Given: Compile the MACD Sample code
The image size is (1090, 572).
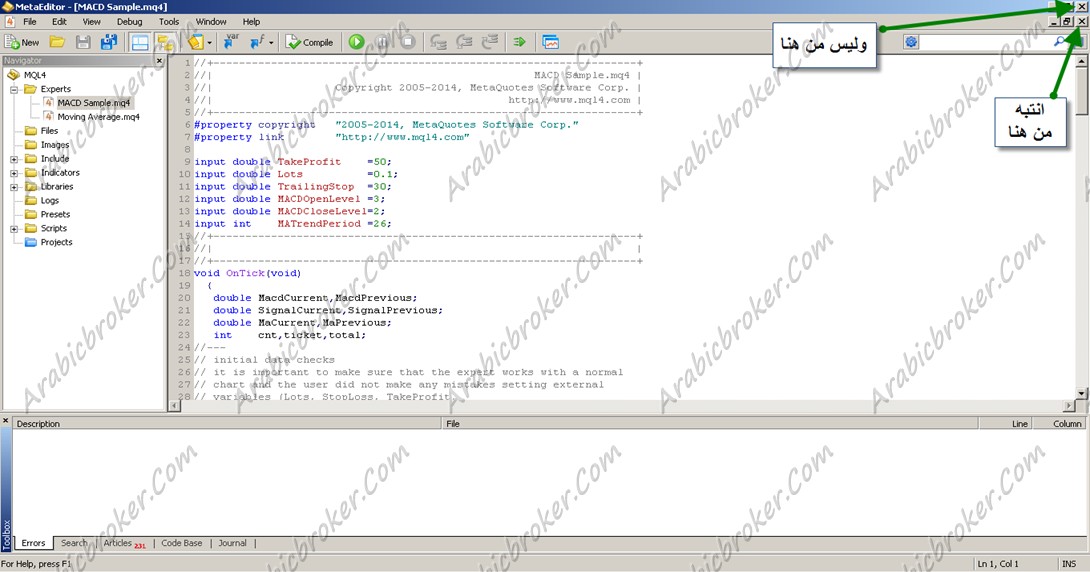Looking at the screenshot, I should [310, 42].
